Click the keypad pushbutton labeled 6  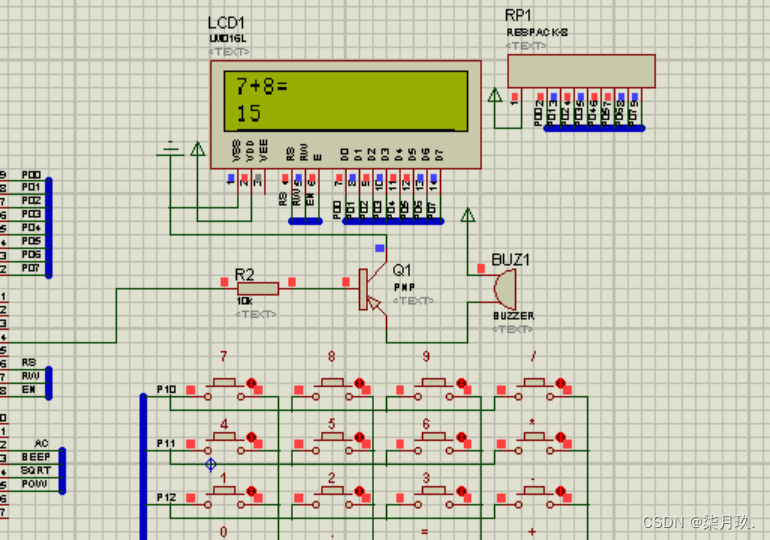pos(434,443)
